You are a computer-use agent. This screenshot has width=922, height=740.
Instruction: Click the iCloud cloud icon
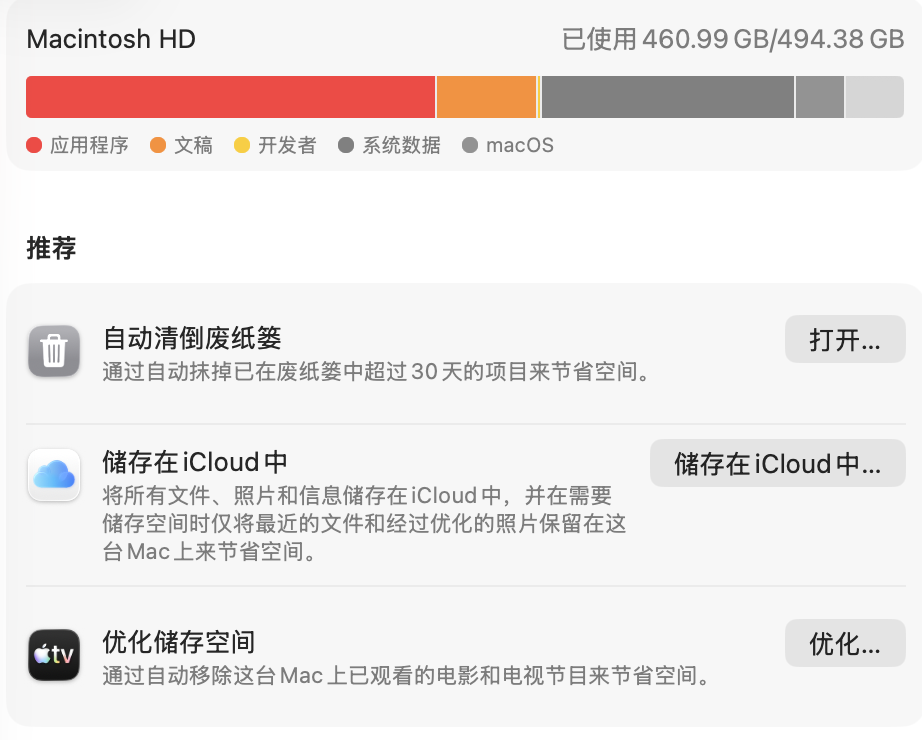(54, 475)
